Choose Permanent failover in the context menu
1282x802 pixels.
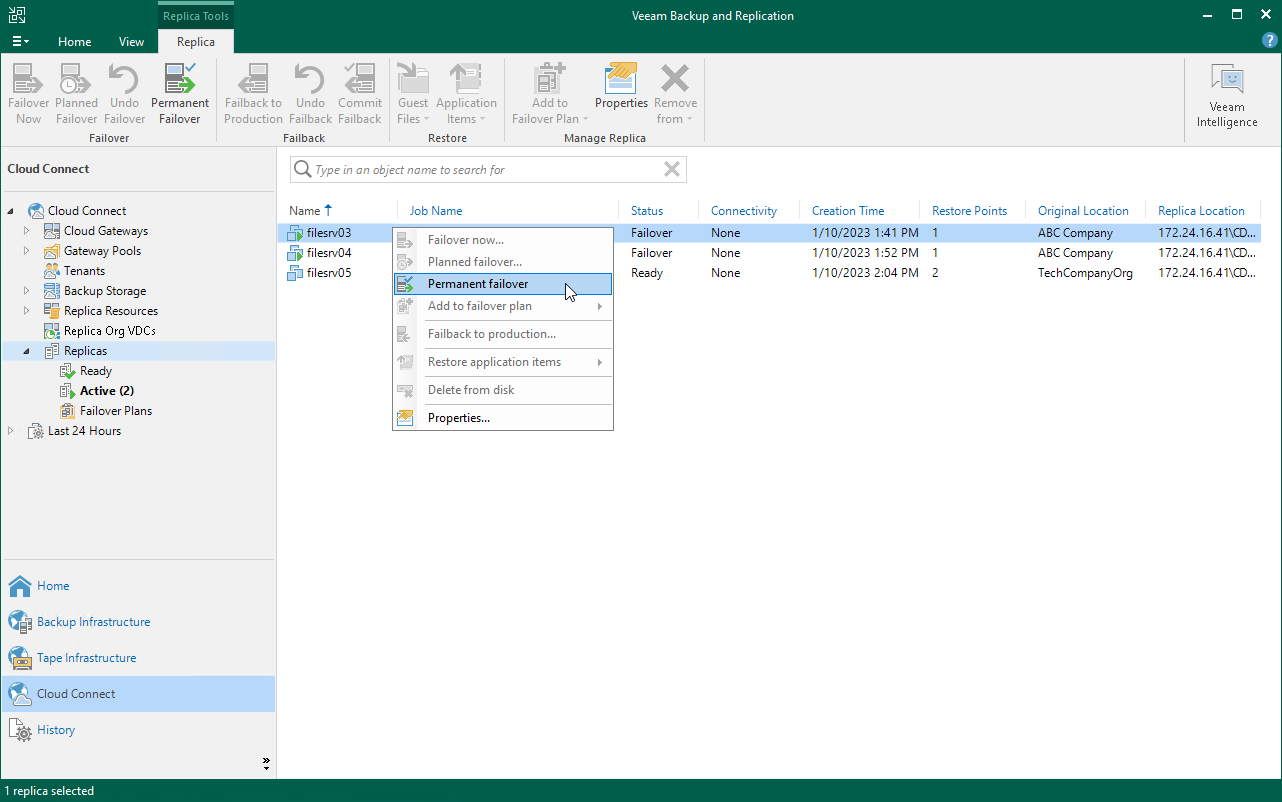(x=503, y=284)
